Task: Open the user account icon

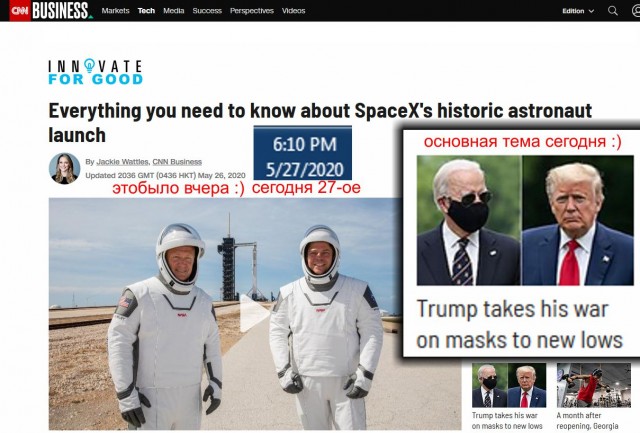Action: click(636, 11)
